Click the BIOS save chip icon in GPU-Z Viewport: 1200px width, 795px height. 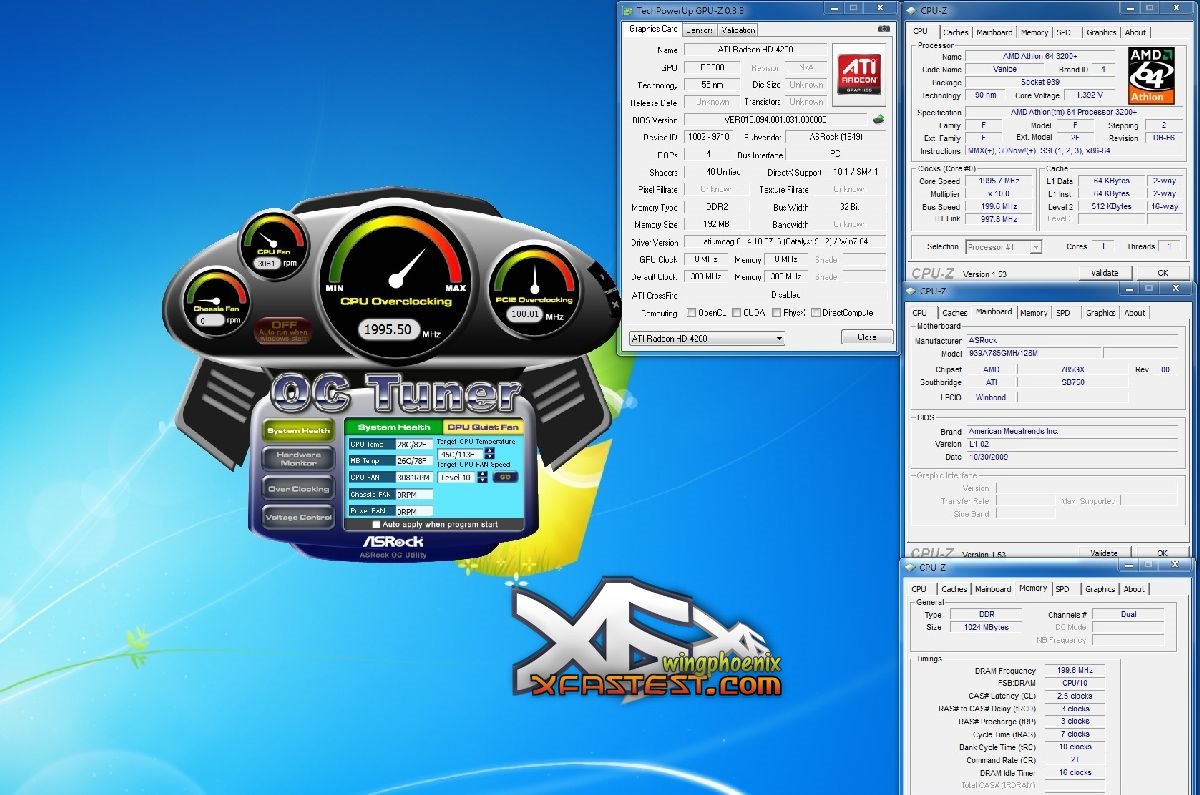[878, 118]
